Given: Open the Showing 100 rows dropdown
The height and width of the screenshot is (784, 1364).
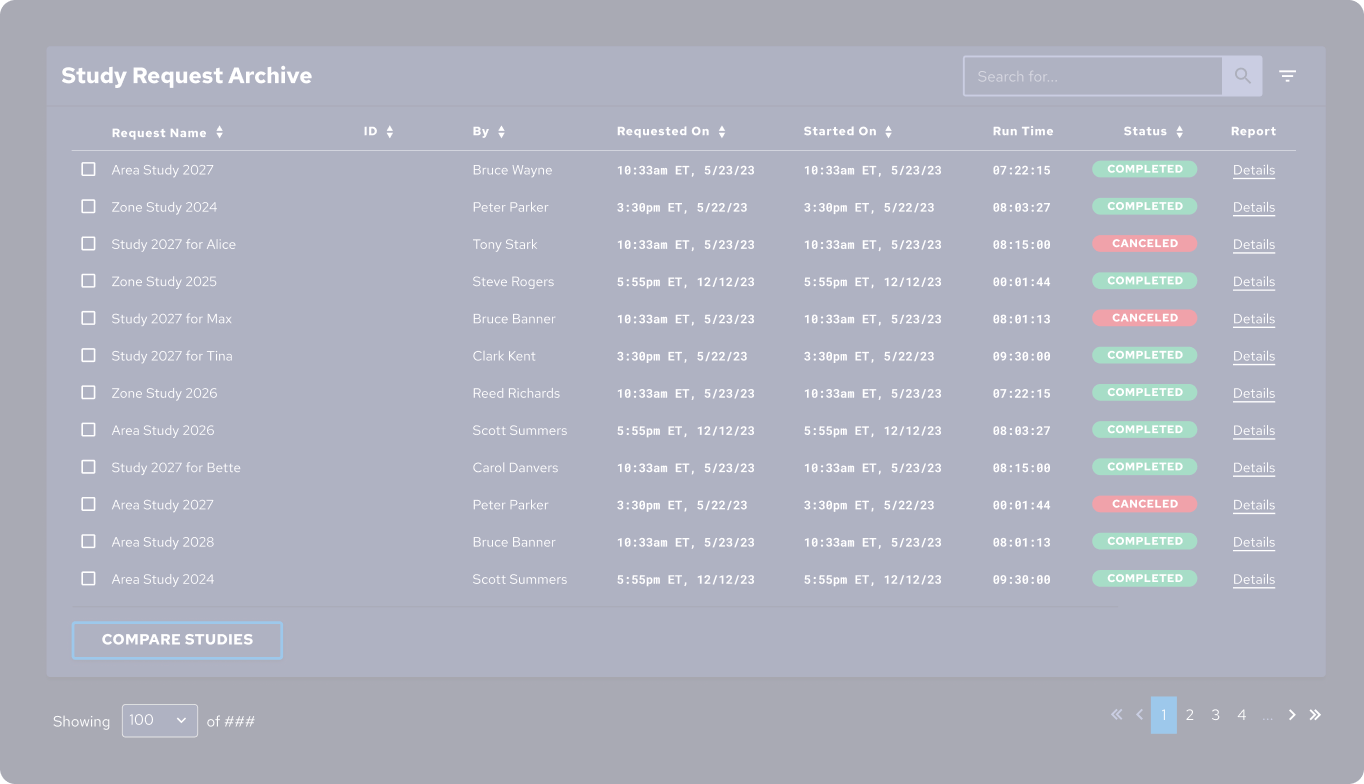Looking at the screenshot, I should 160,721.
